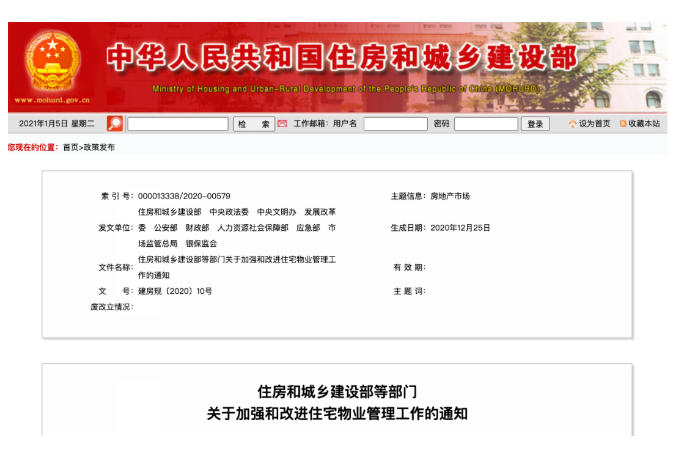This screenshot has width=673, height=467.
Task: Click the www.mohurd.gov.cn text under the emblem
Action: pos(52,100)
